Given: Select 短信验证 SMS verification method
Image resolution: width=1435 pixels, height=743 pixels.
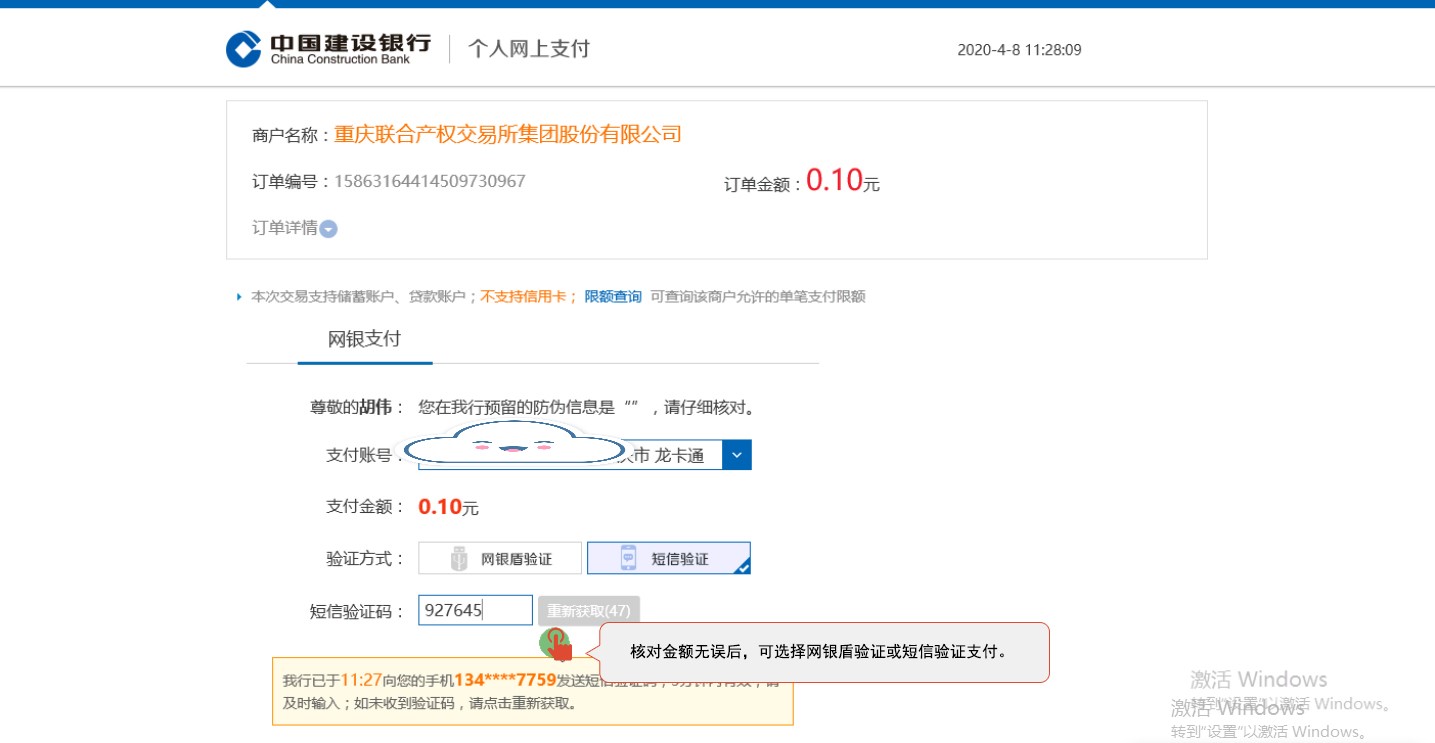Looking at the screenshot, I should click(x=669, y=558).
